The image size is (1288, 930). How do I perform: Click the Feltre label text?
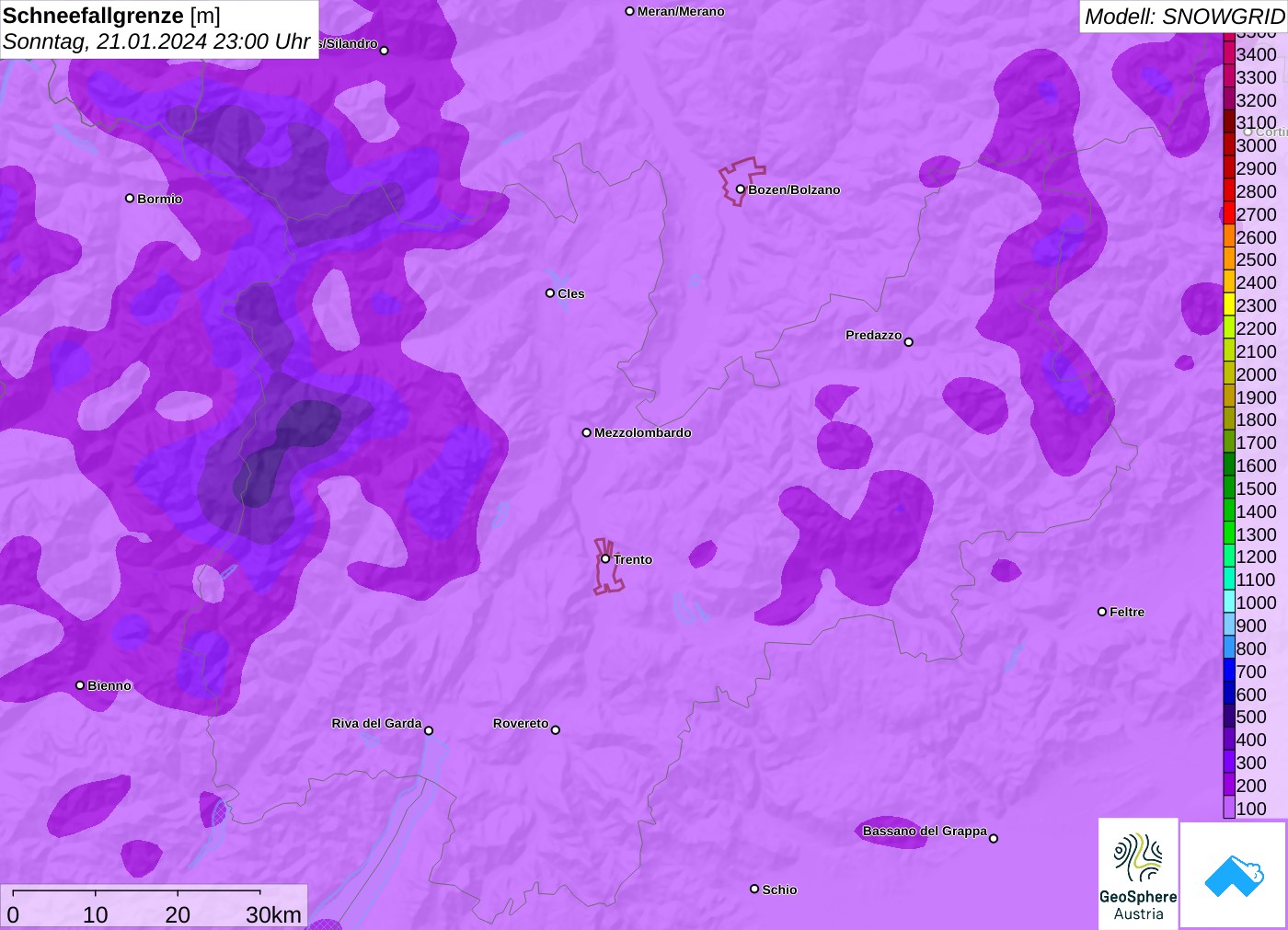[x=1127, y=612]
